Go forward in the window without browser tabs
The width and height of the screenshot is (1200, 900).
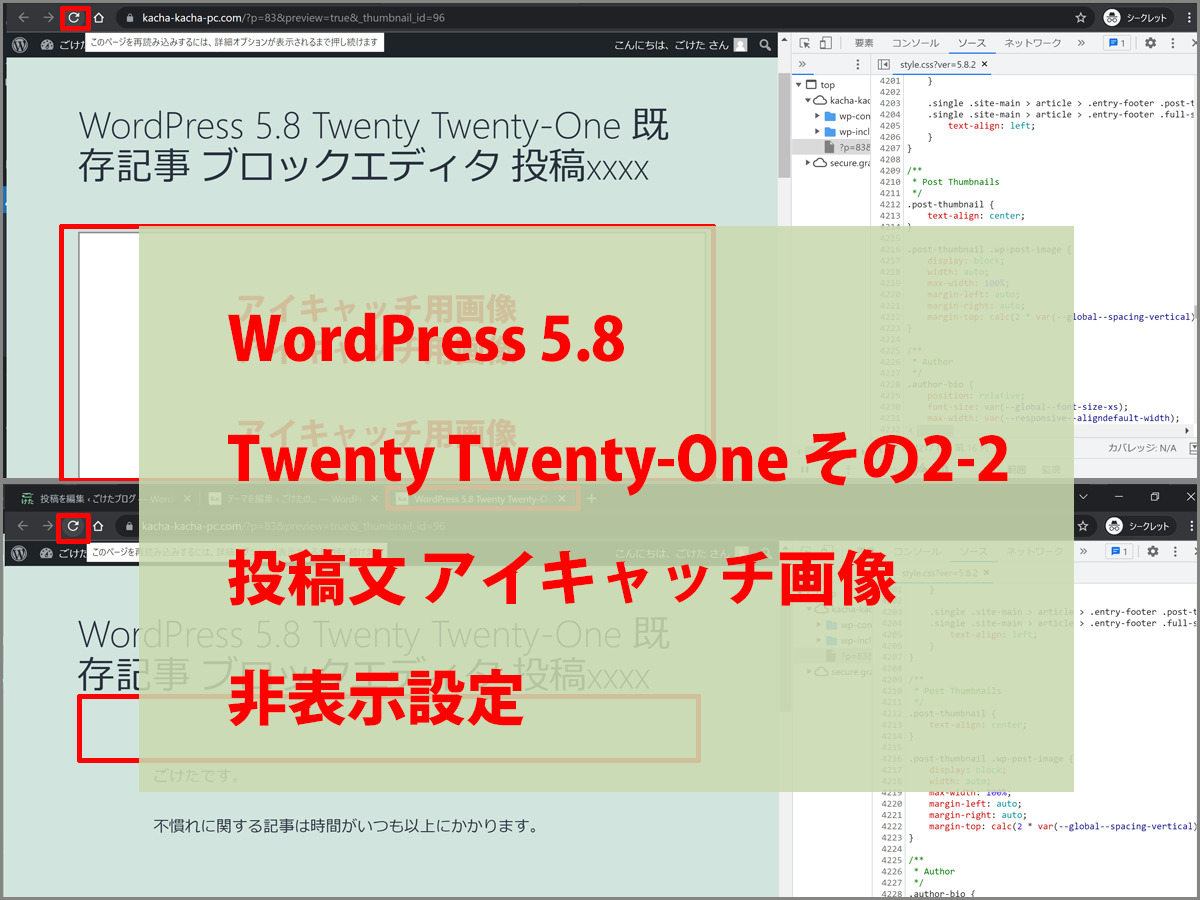click(x=48, y=17)
